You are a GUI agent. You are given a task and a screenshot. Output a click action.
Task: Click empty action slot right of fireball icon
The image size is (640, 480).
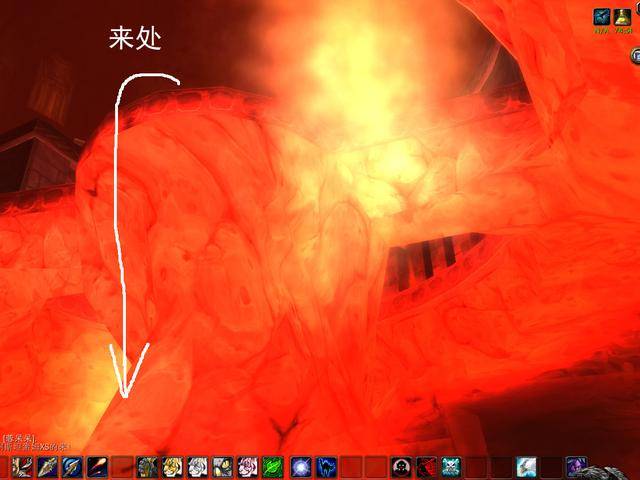pyautogui.click(x=122, y=467)
